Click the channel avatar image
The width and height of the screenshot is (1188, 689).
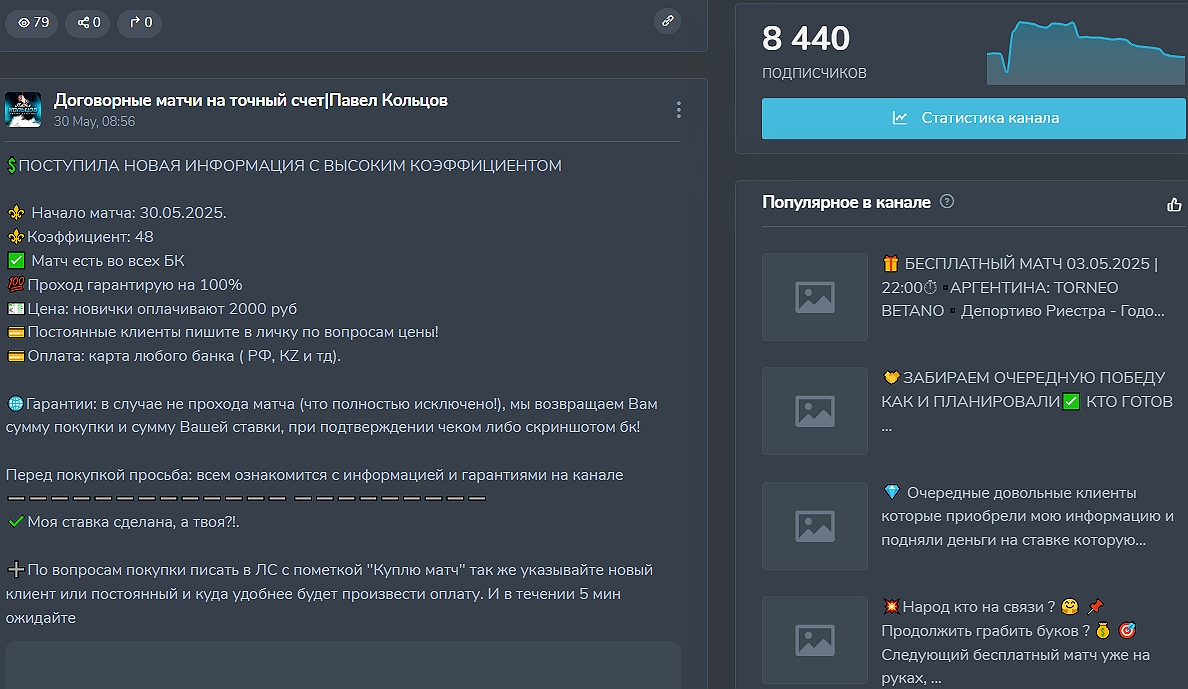23,109
